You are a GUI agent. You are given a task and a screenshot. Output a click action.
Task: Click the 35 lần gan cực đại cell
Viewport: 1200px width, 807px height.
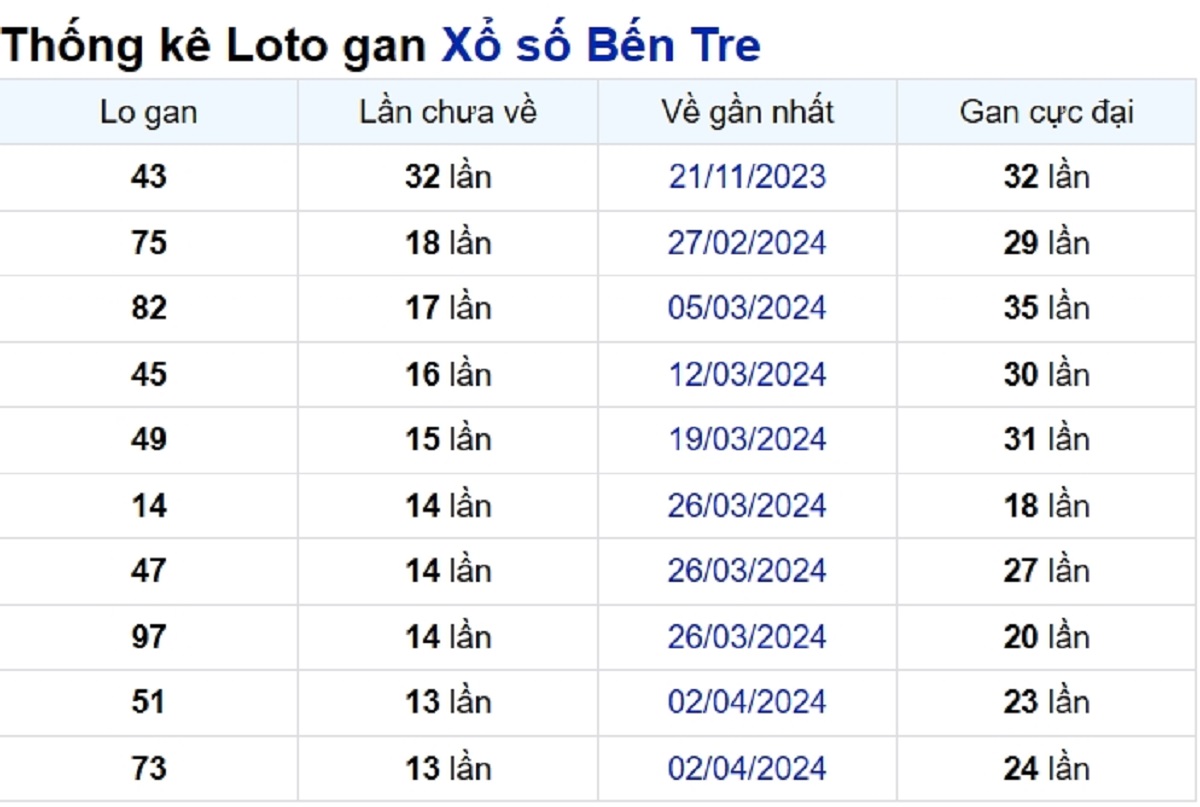point(1046,308)
